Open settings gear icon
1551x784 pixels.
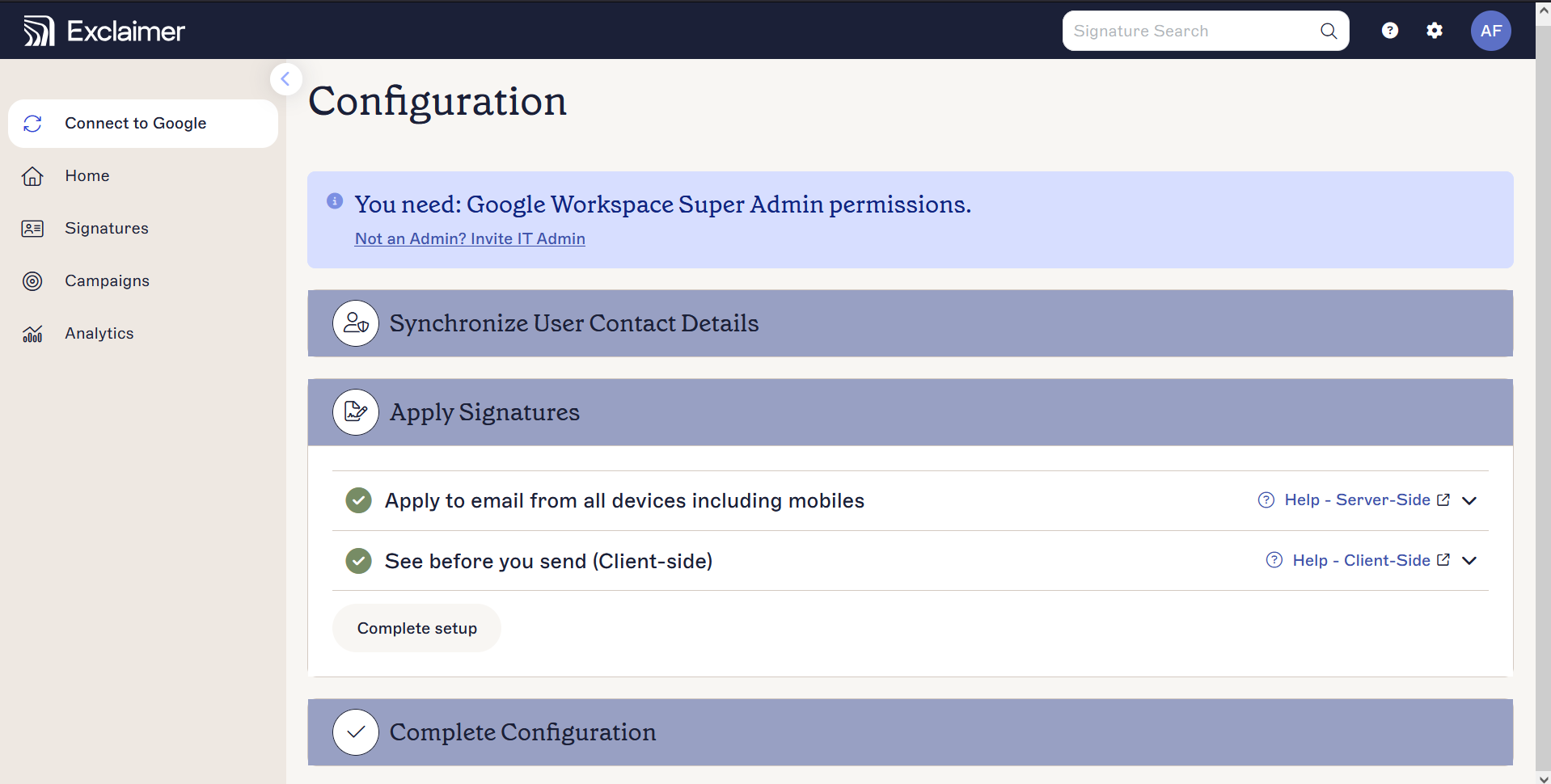1434,31
